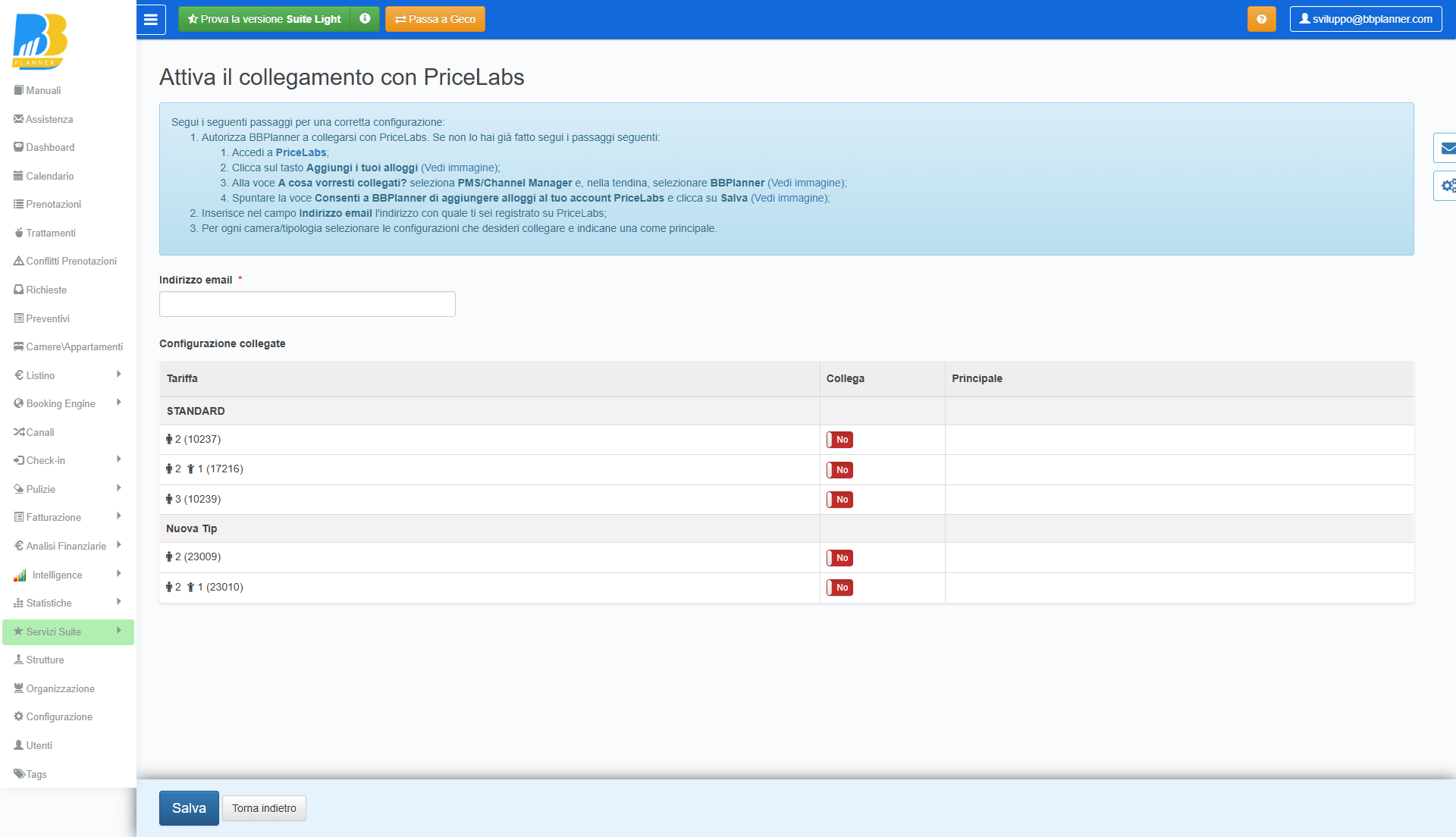Open the Booking Engine menu item
1456x837 pixels.
[68, 403]
